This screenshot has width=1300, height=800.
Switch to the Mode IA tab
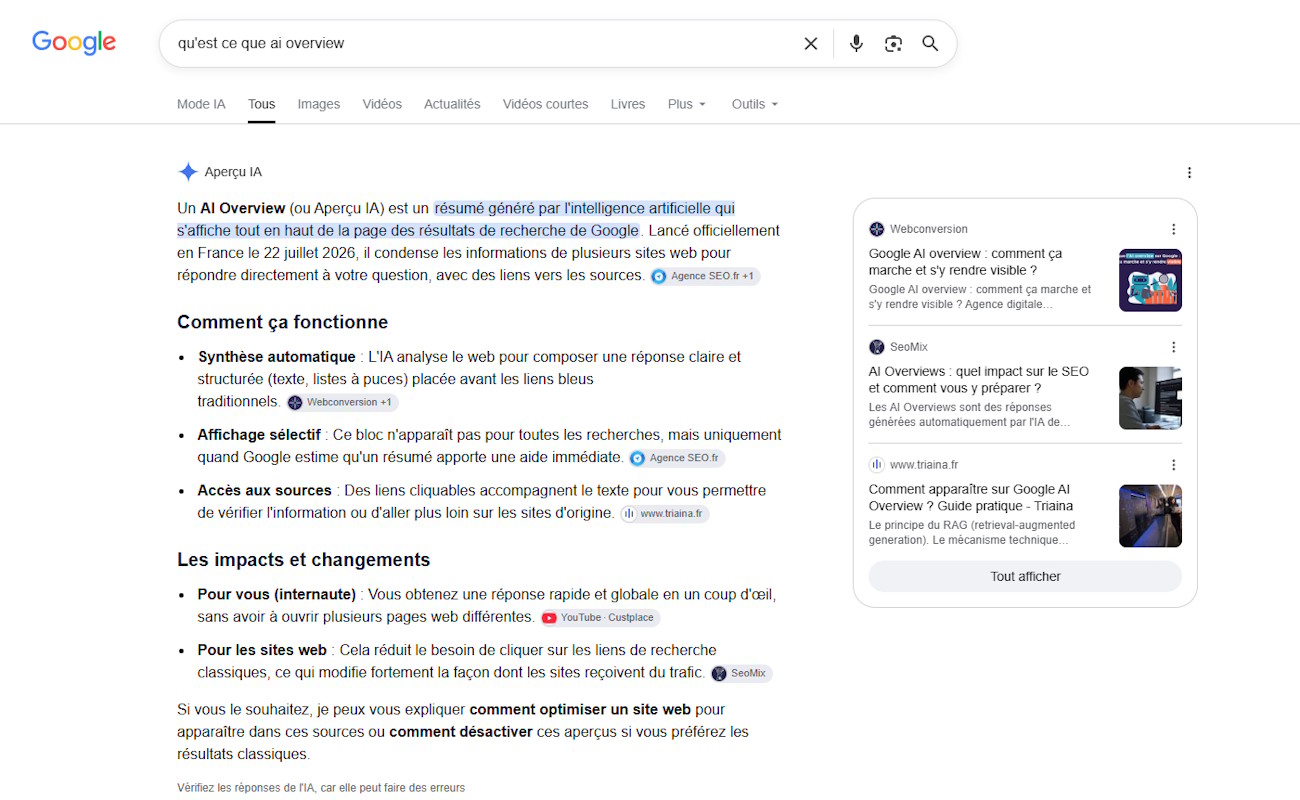[x=201, y=104]
